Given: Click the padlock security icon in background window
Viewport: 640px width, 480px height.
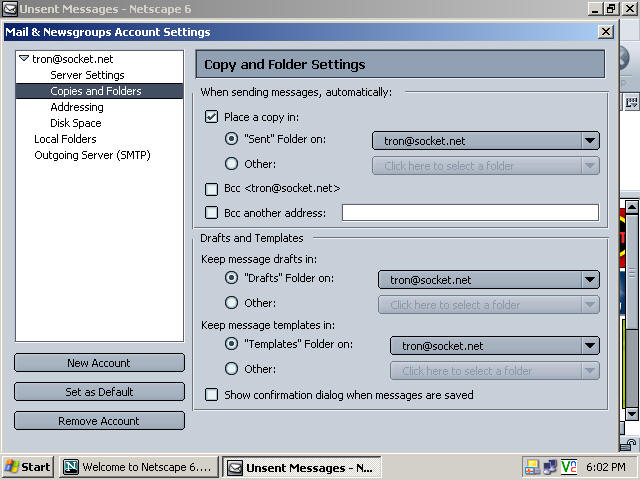Looking at the screenshot, I should coord(629,445).
